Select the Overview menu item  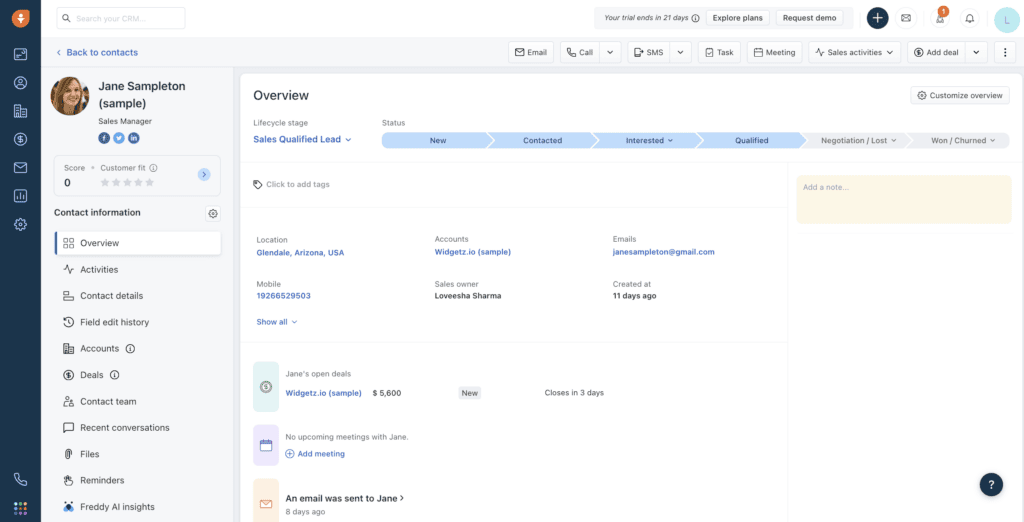pos(138,243)
